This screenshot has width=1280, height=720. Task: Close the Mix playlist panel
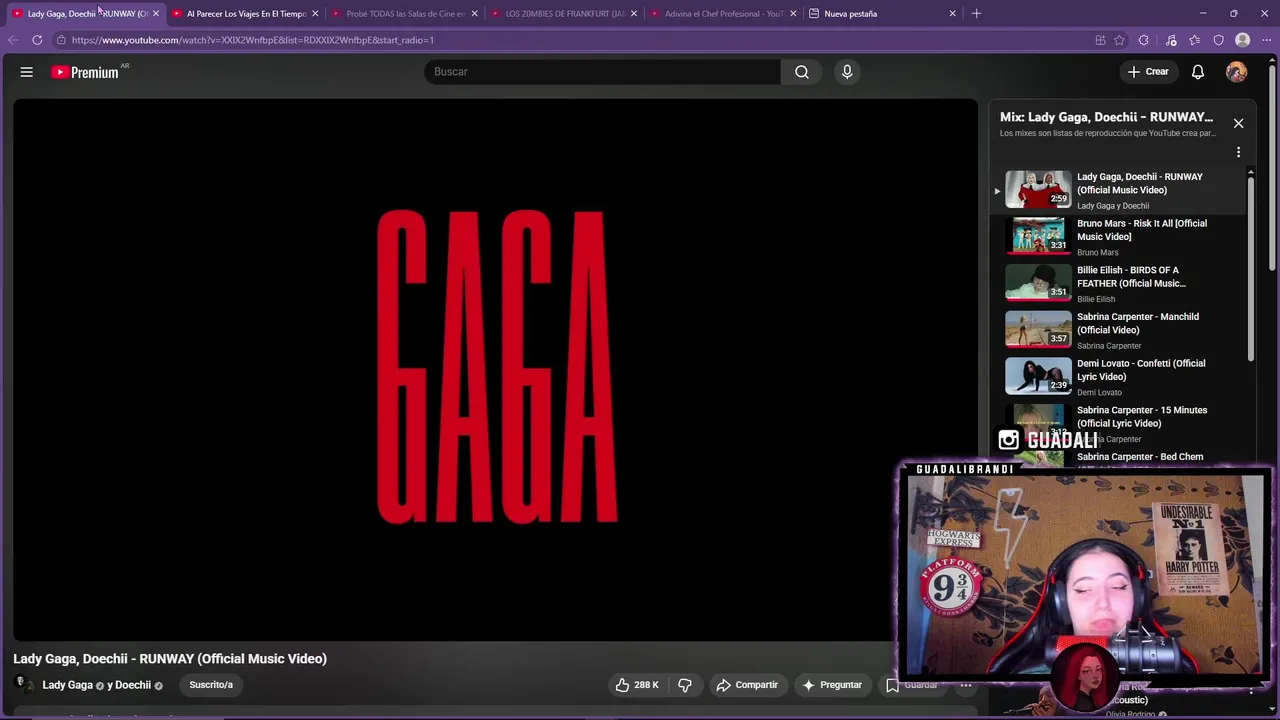pos(1238,123)
